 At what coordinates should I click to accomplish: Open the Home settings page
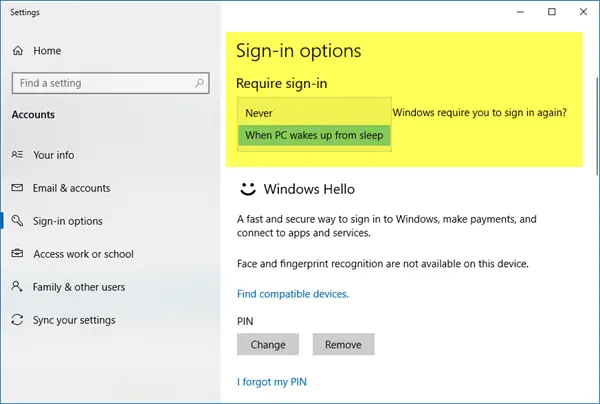point(47,50)
